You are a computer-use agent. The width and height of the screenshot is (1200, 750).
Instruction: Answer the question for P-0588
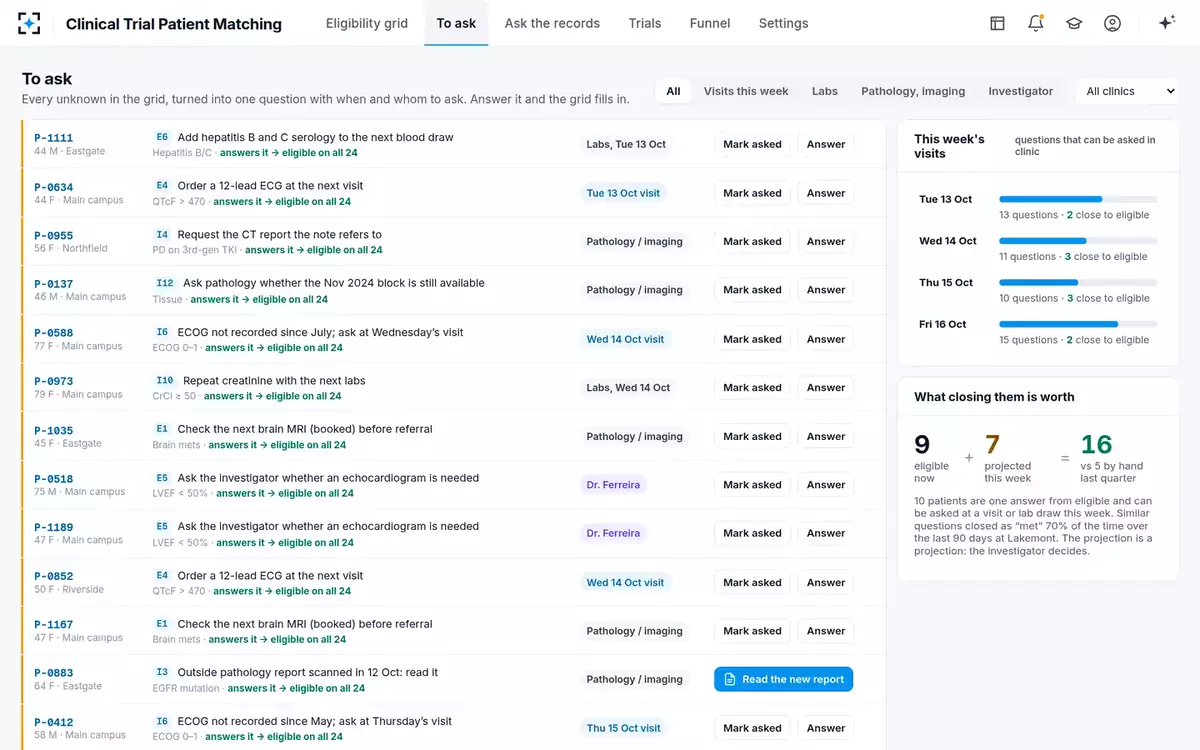tap(826, 339)
